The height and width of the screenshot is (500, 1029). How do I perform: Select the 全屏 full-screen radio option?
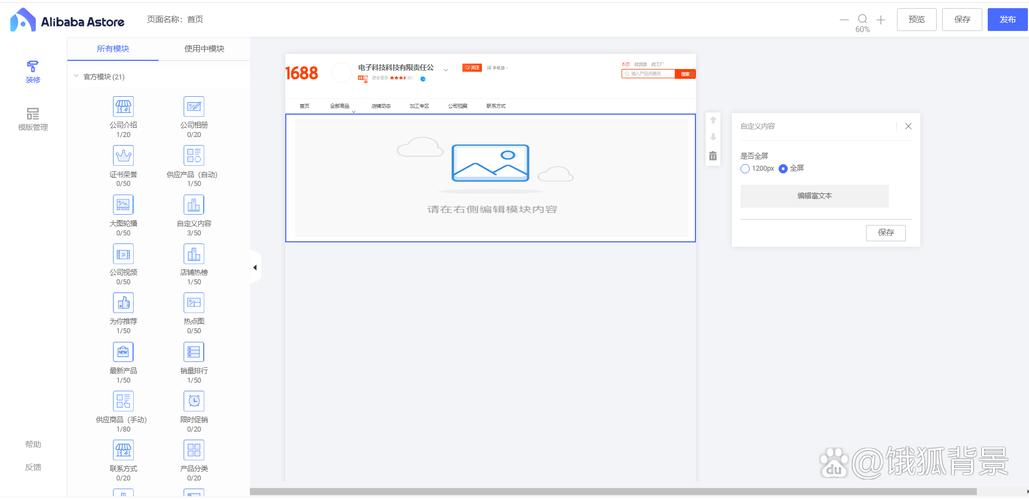783,169
